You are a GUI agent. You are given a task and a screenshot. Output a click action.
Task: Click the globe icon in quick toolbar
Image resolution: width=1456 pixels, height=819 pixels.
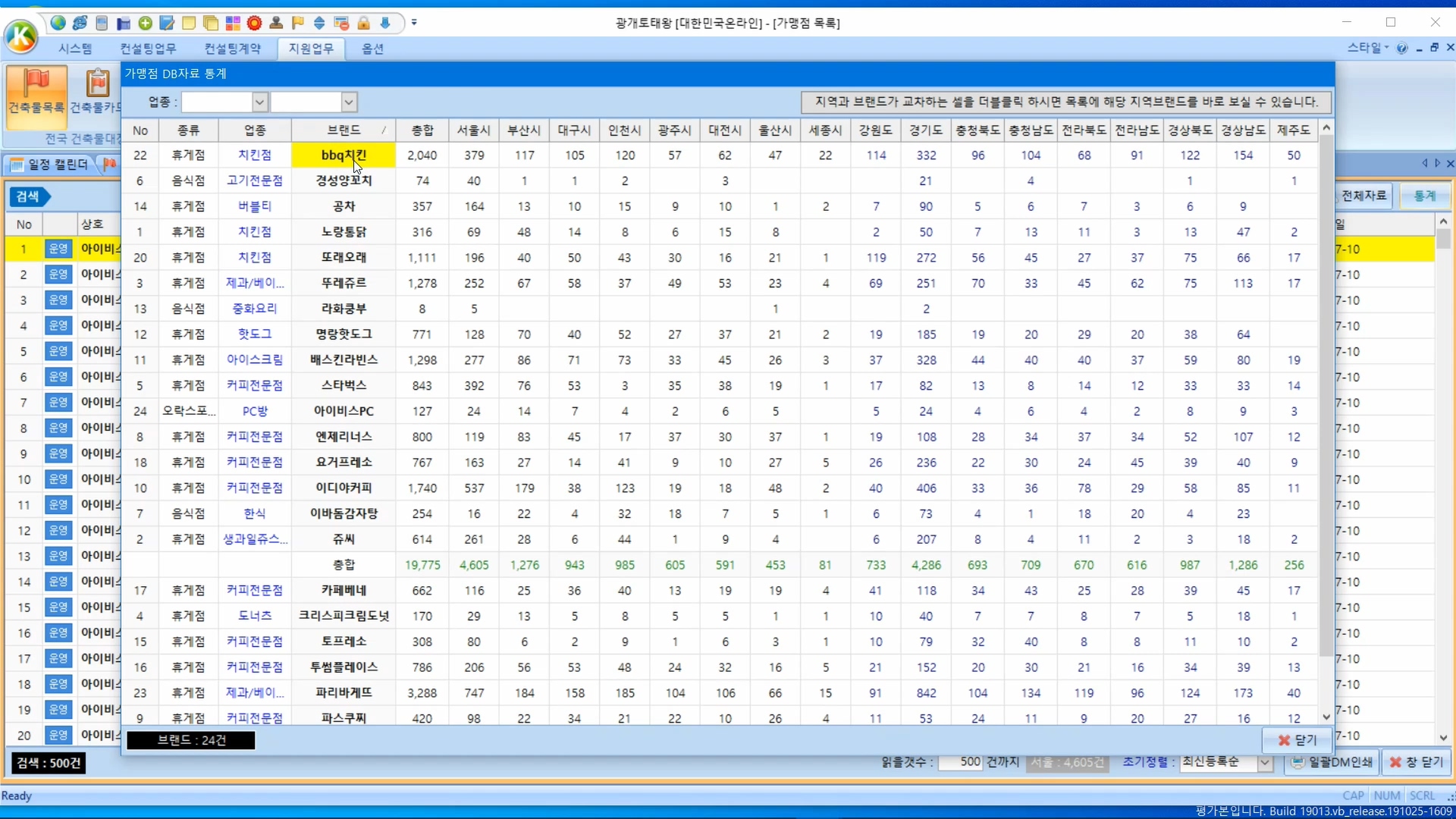click(58, 23)
